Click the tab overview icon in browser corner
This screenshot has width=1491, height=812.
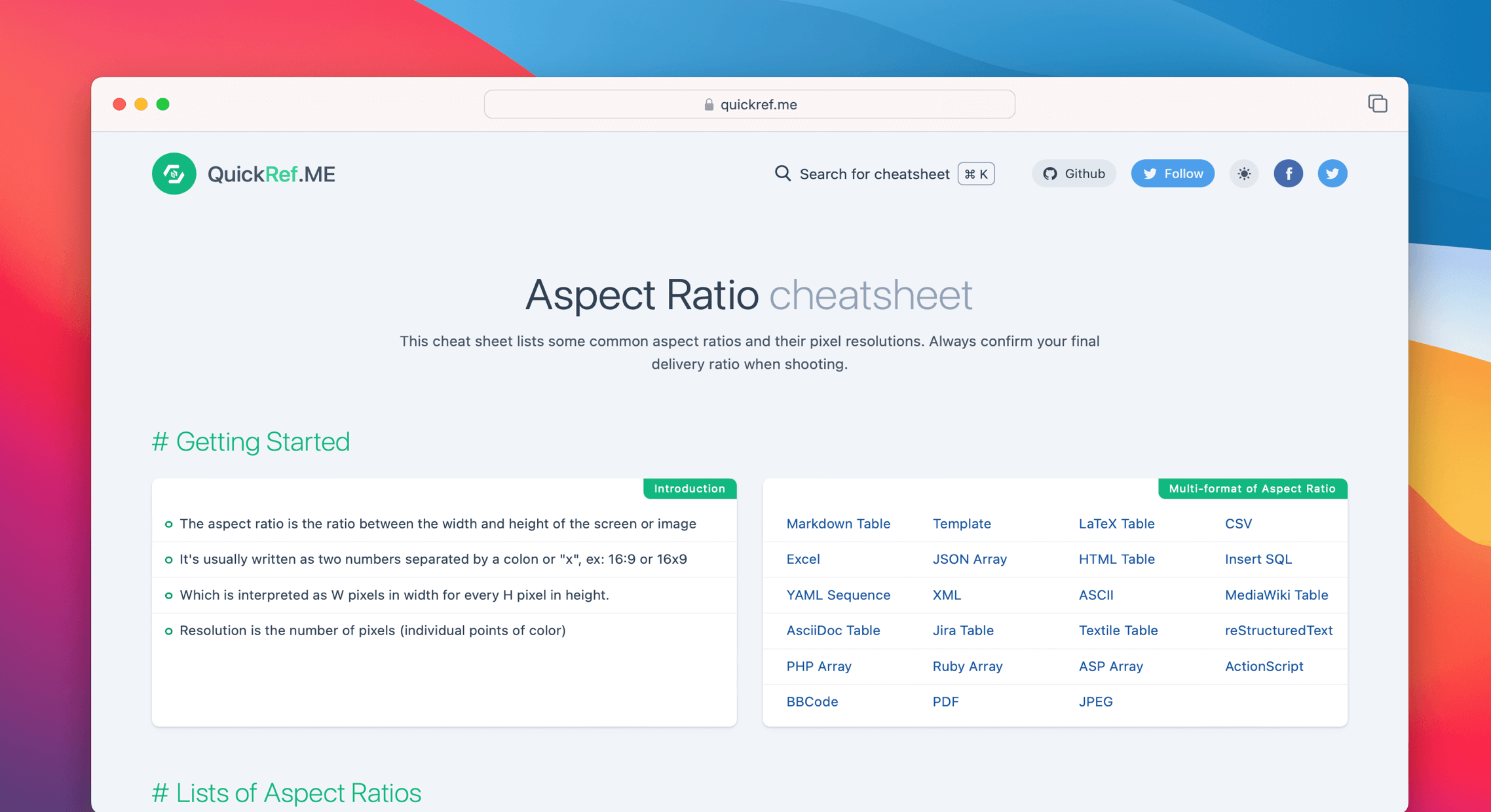pyautogui.click(x=1378, y=103)
